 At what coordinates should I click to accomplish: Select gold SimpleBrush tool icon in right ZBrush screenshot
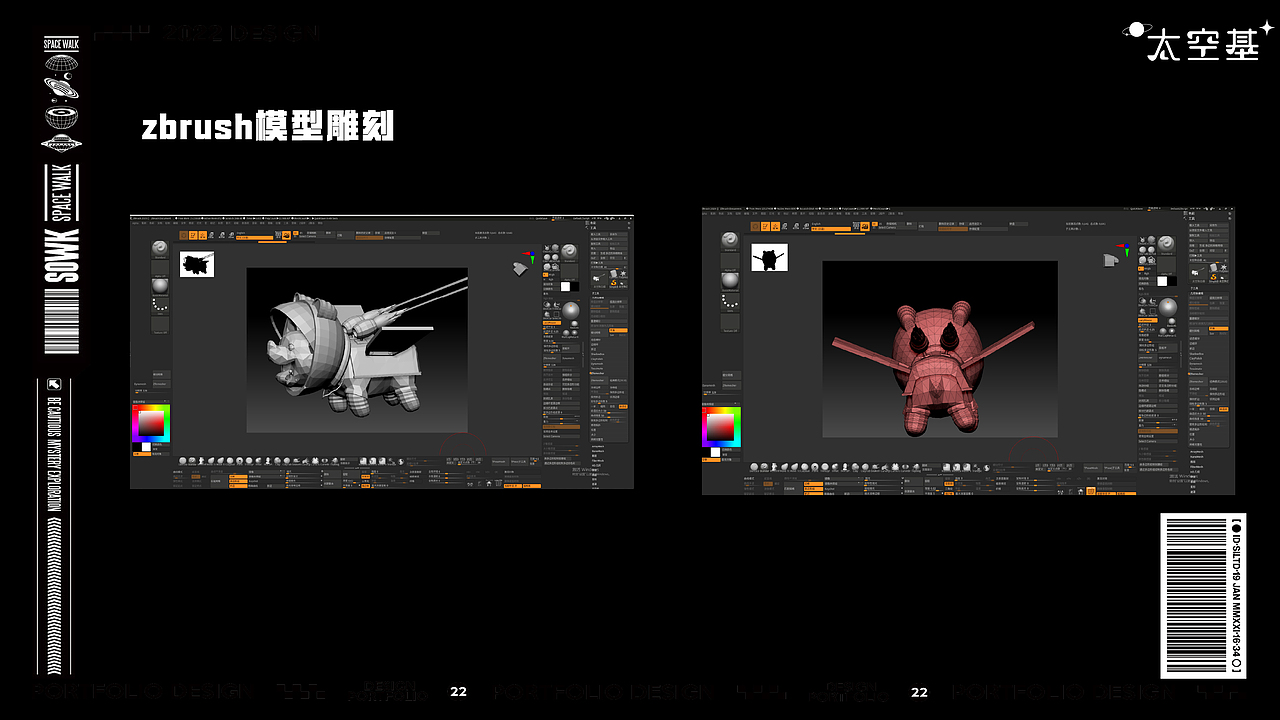point(1213,278)
